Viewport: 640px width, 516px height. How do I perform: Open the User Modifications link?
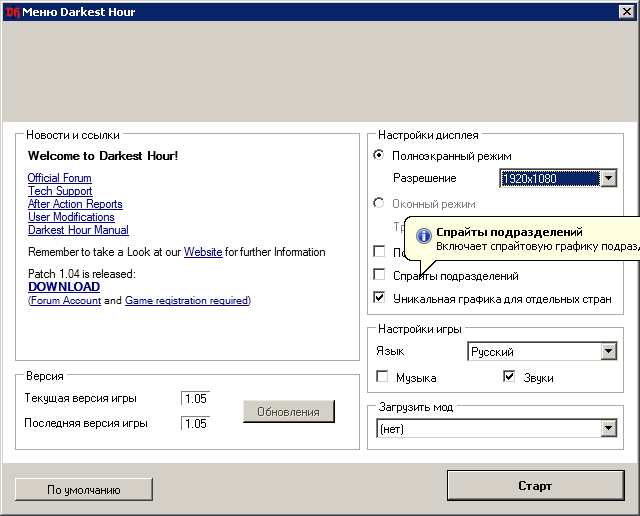pos(71,217)
